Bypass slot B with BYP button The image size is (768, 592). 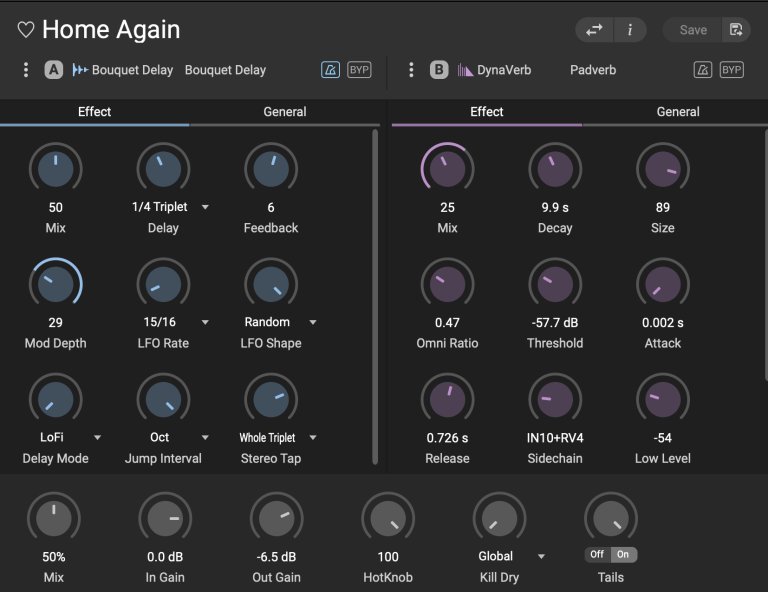pos(731,70)
